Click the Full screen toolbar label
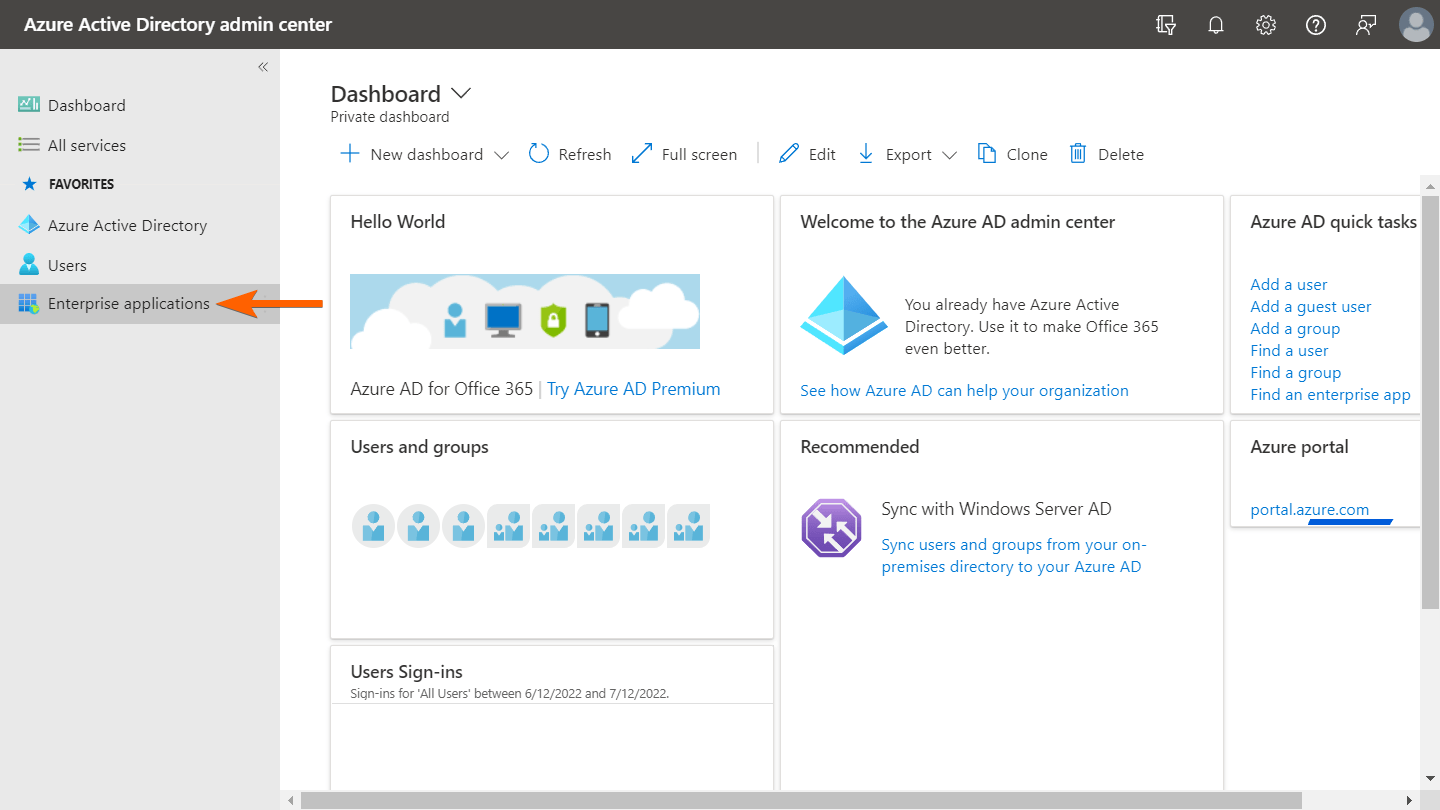The width and height of the screenshot is (1440, 810). coord(699,154)
